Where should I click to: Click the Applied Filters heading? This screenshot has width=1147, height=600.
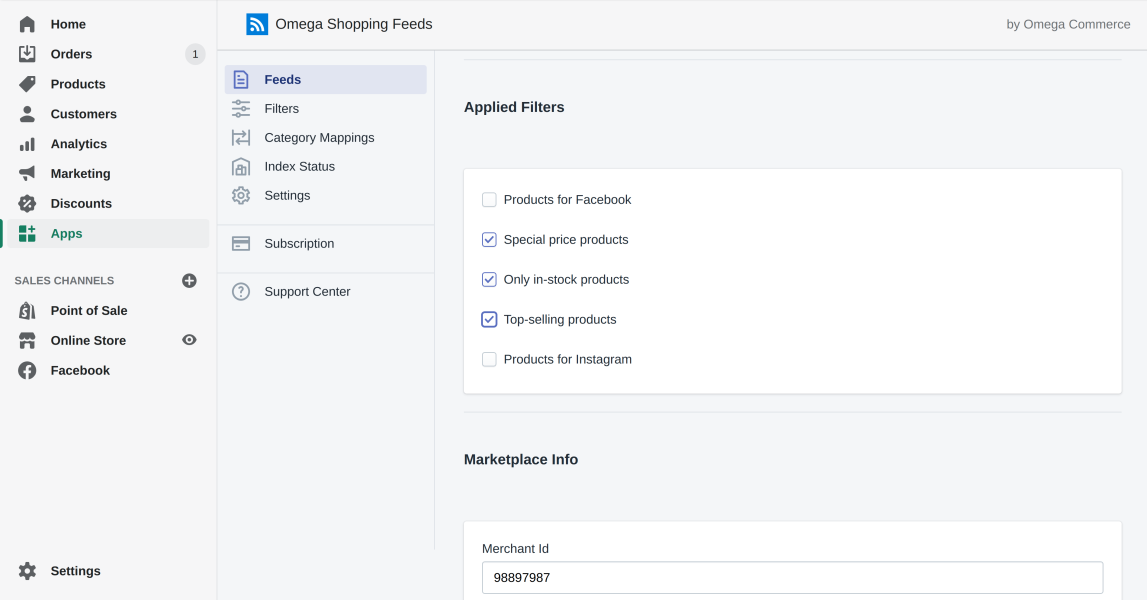coord(514,108)
